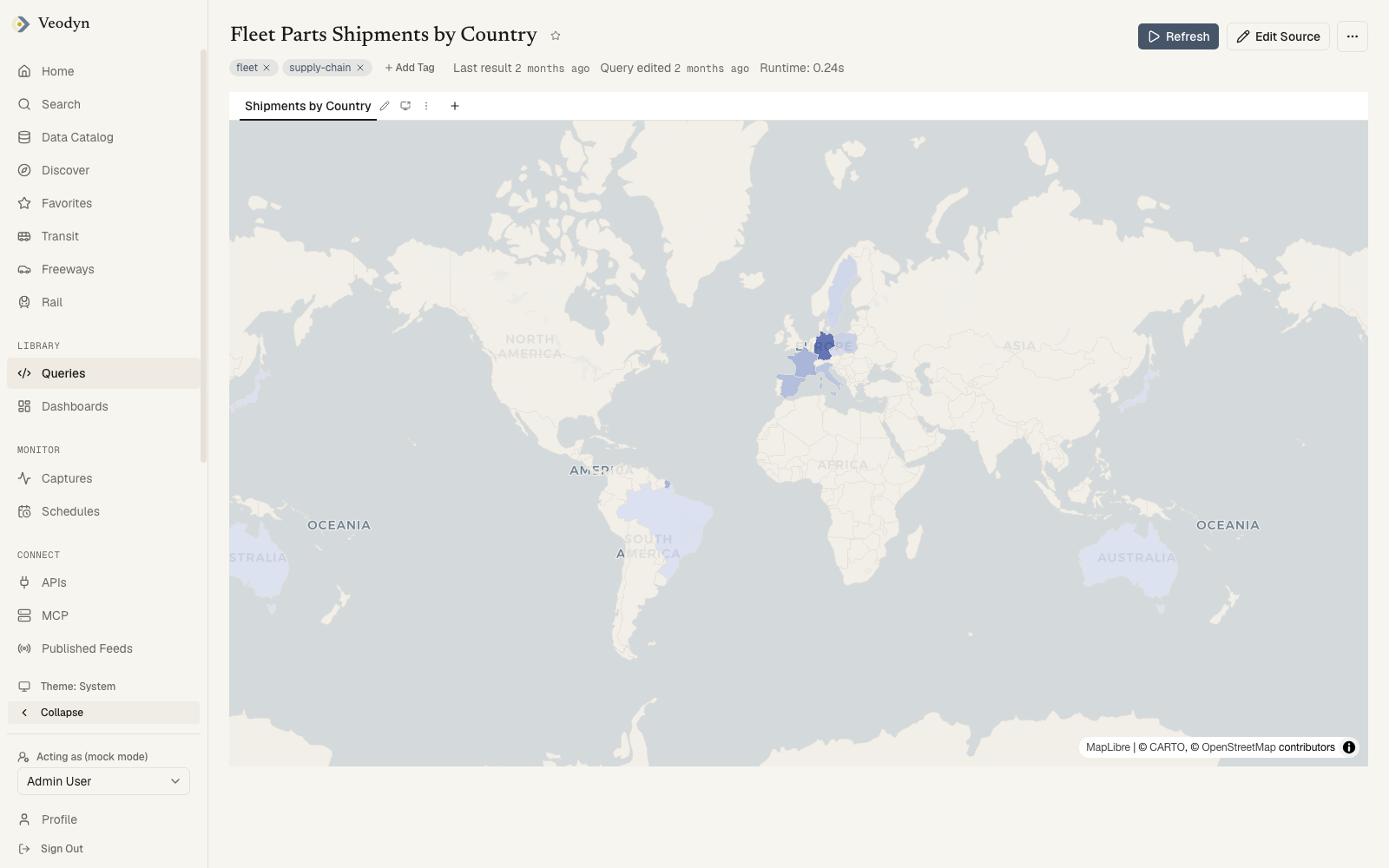Click the Refresh button
The height and width of the screenshot is (868, 1389).
pos(1178,36)
